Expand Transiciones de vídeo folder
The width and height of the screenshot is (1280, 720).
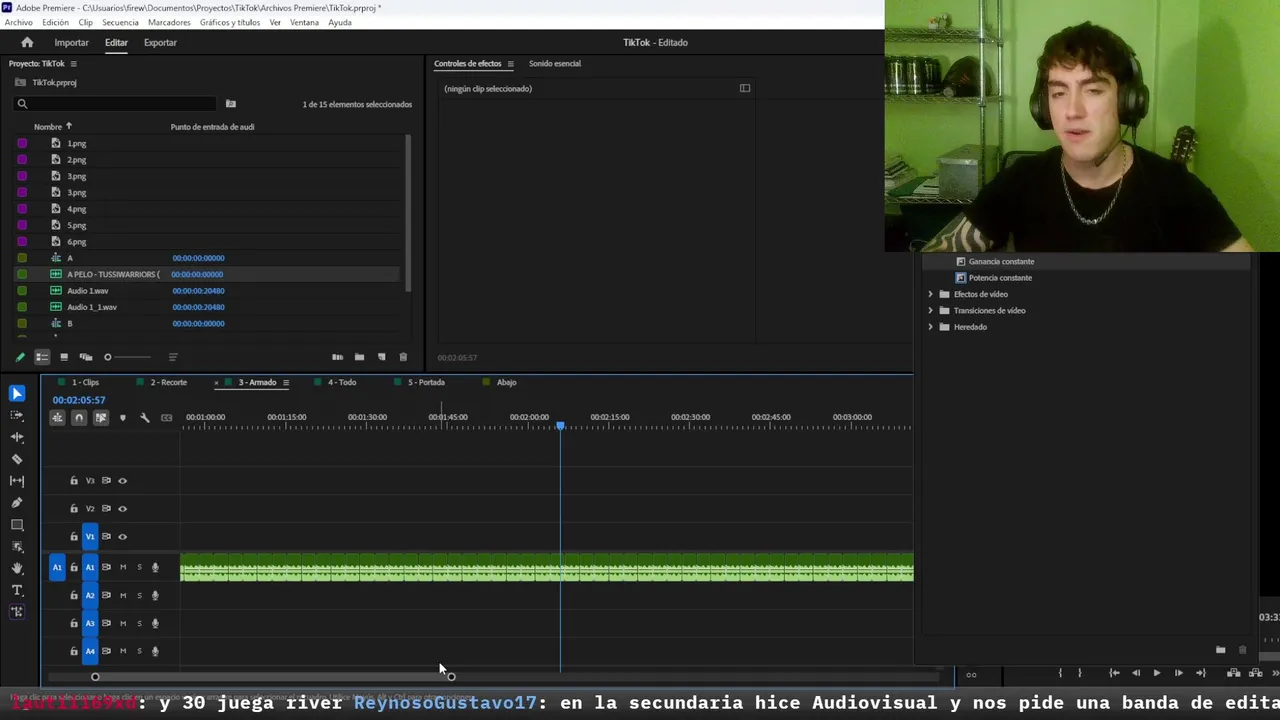[x=930, y=310]
